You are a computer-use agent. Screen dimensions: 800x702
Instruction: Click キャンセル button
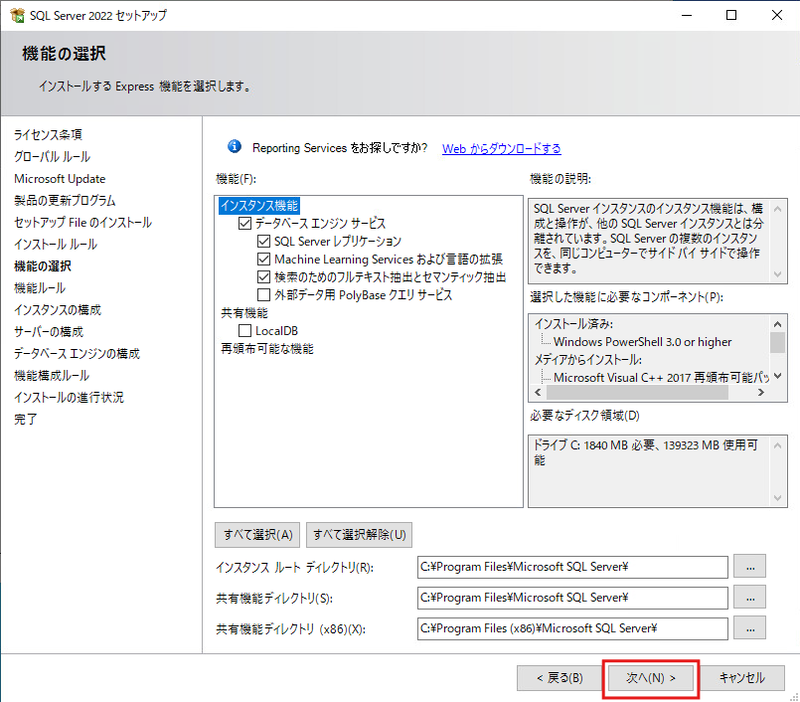742,678
